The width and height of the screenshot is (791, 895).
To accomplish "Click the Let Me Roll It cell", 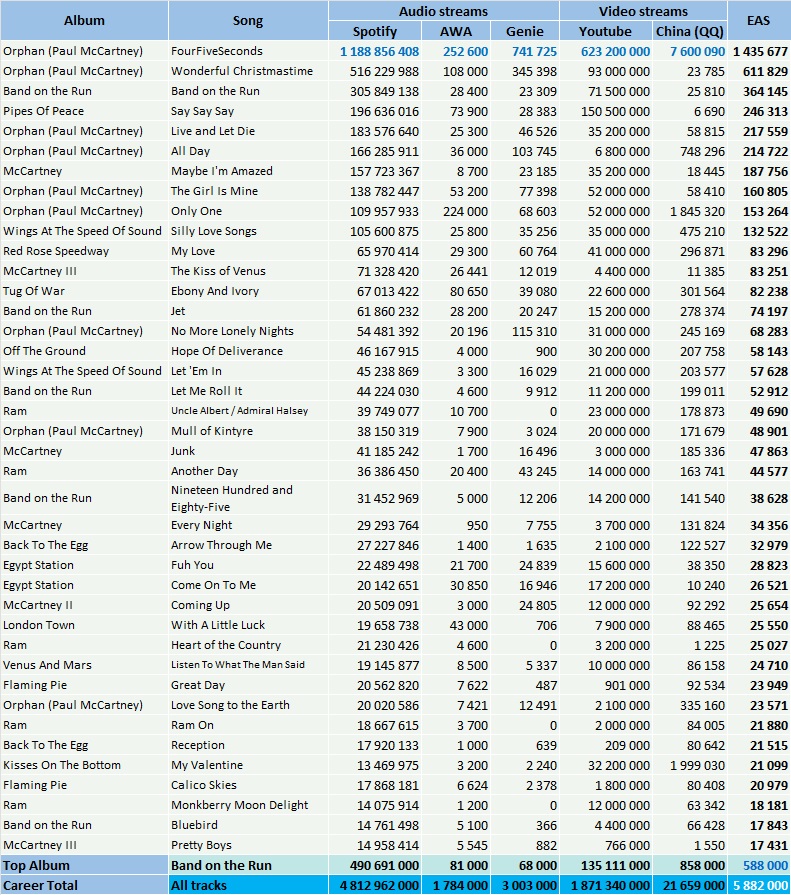I will tap(248, 390).
